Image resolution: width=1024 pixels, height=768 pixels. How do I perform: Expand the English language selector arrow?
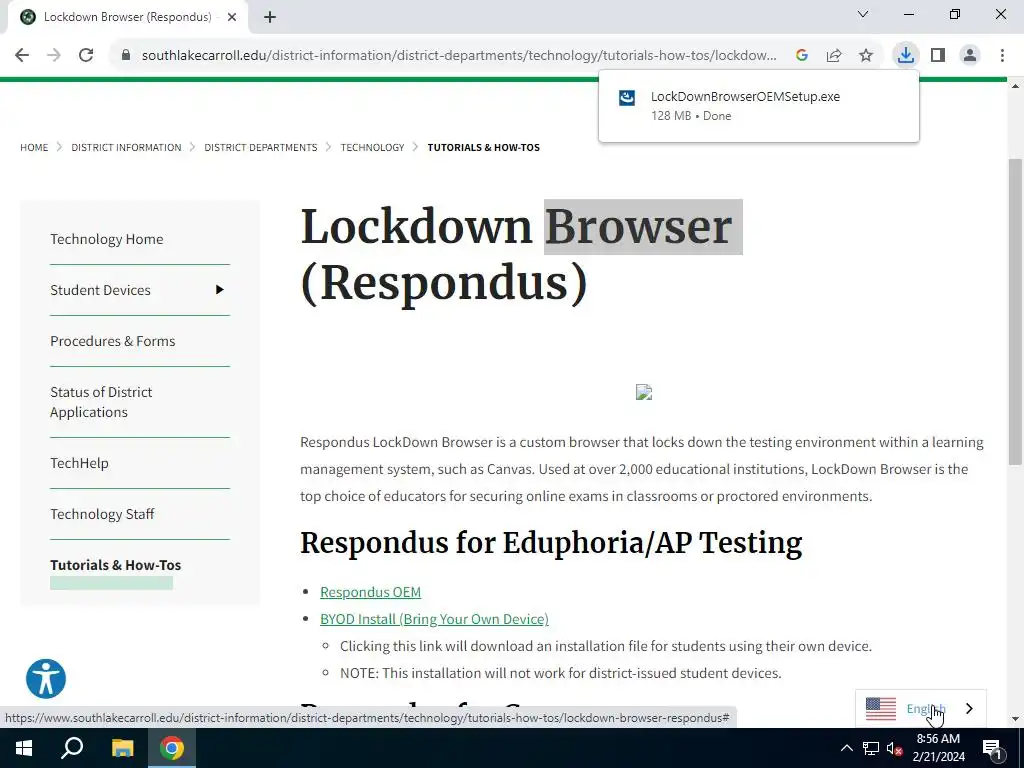click(x=969, y=709)
